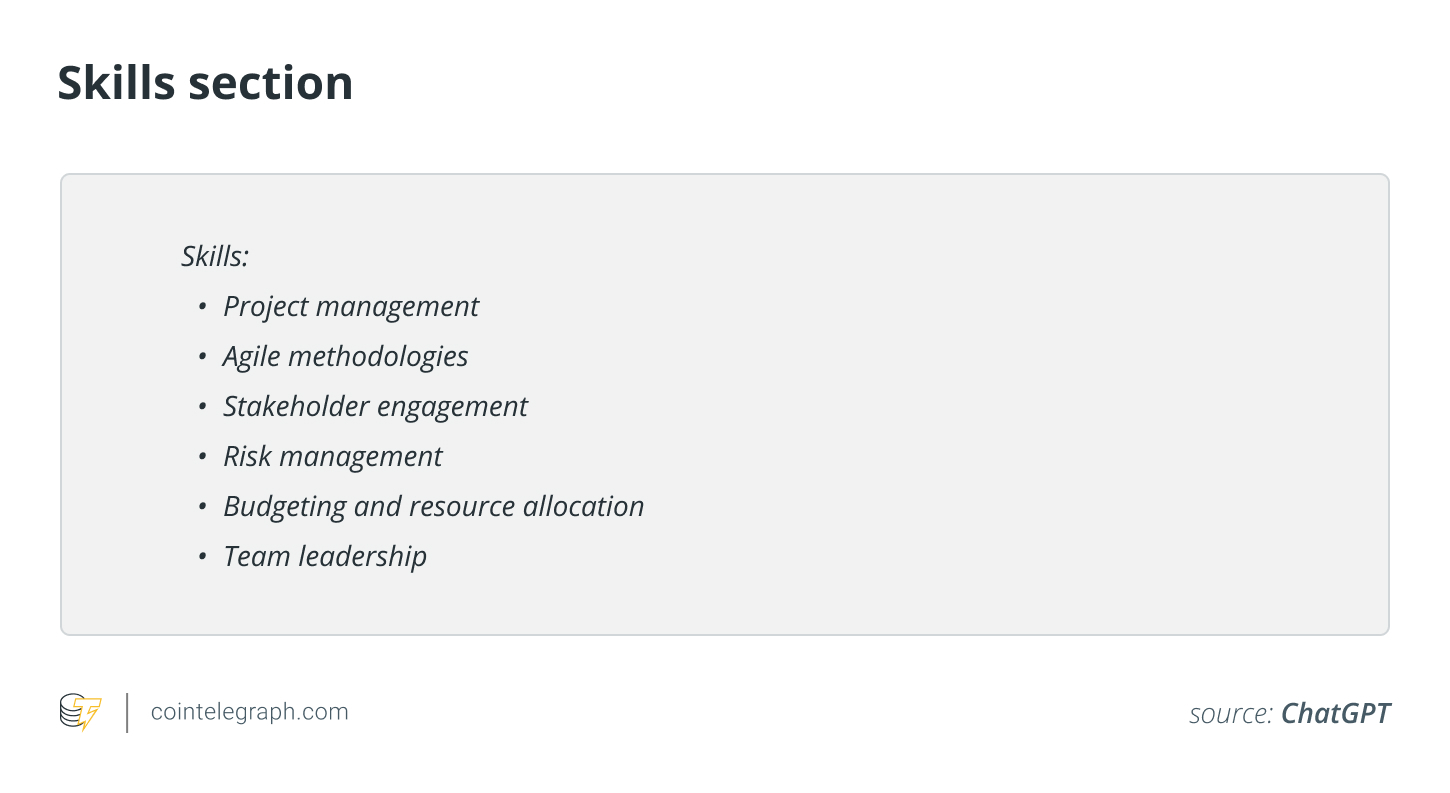
Task: Click the bullet before Project management
Action: click(x=203, y=307)
